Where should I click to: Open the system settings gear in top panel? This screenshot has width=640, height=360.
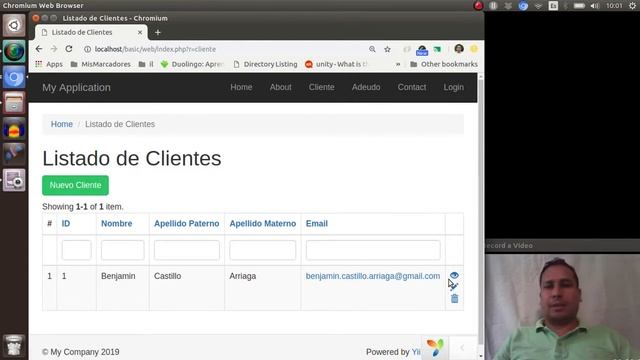click(632, 6)
